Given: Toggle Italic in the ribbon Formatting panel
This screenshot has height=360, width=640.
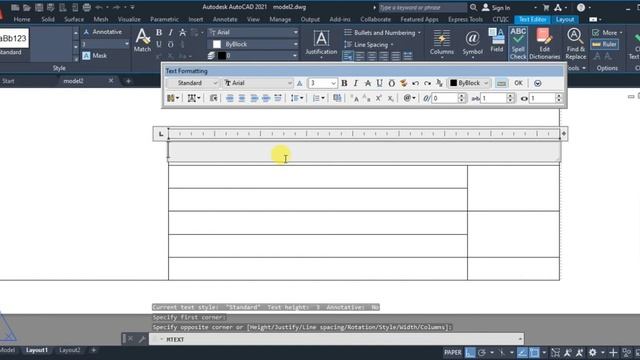Looking at the screenshot, I should 171,33.
